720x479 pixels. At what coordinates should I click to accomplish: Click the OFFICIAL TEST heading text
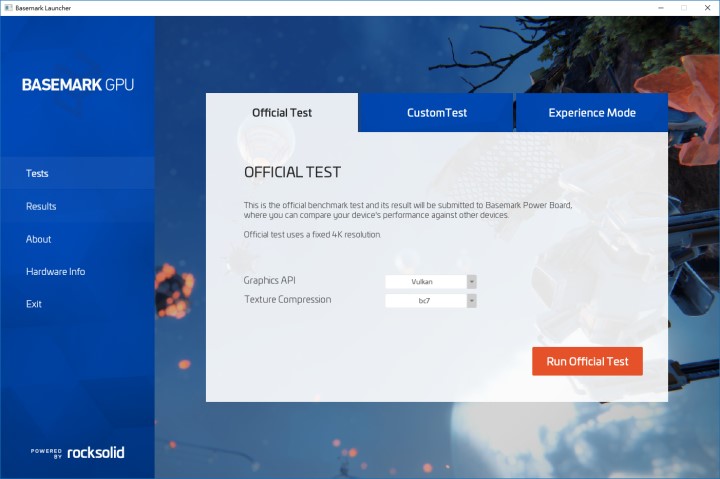pos(292,172)
